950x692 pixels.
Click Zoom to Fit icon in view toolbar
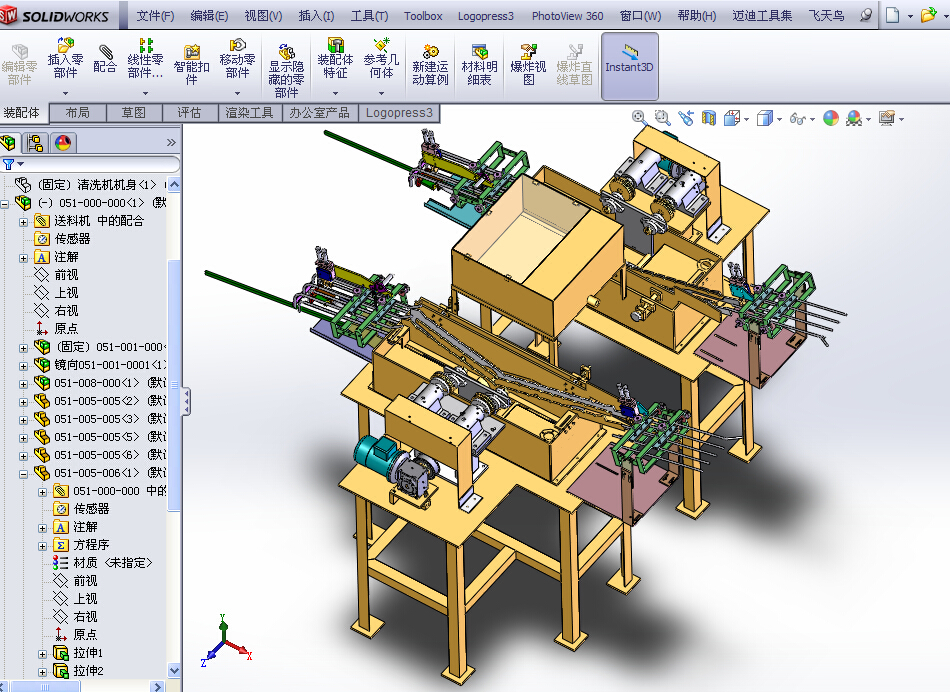tap(639, 118)
